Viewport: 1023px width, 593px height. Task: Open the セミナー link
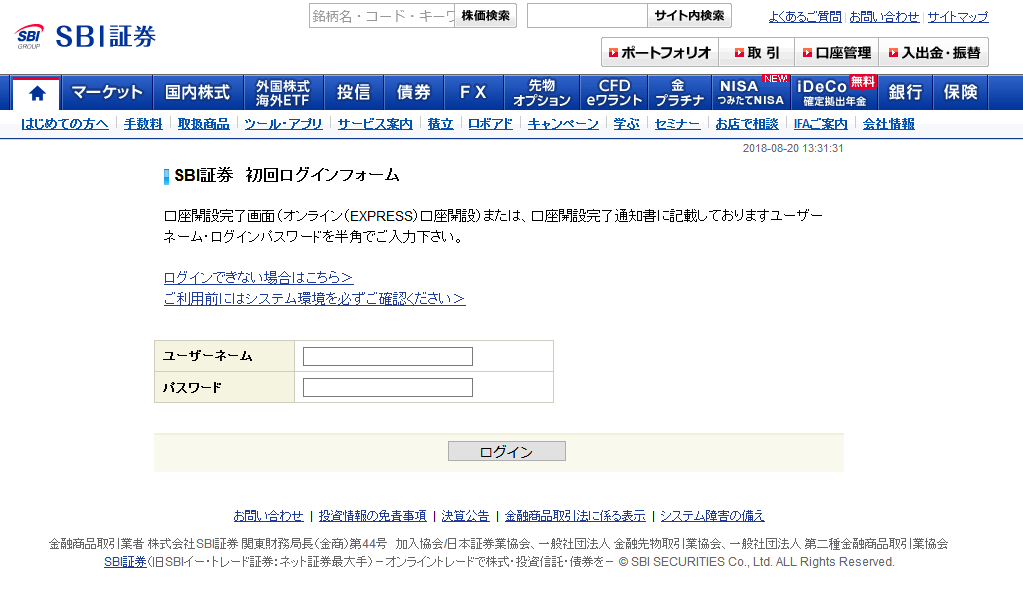click(677, 124)
